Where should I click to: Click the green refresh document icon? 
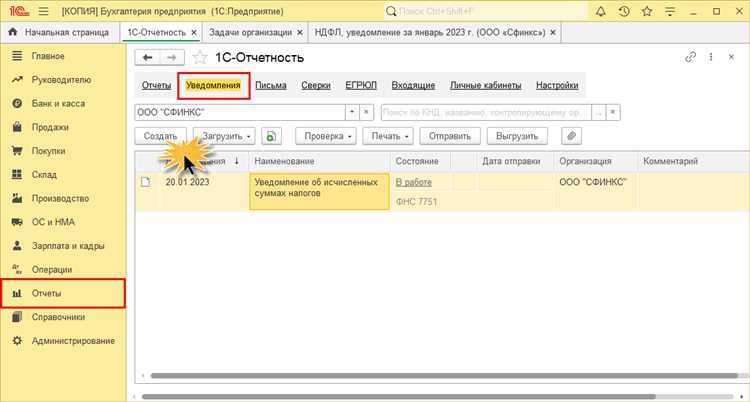271,136
